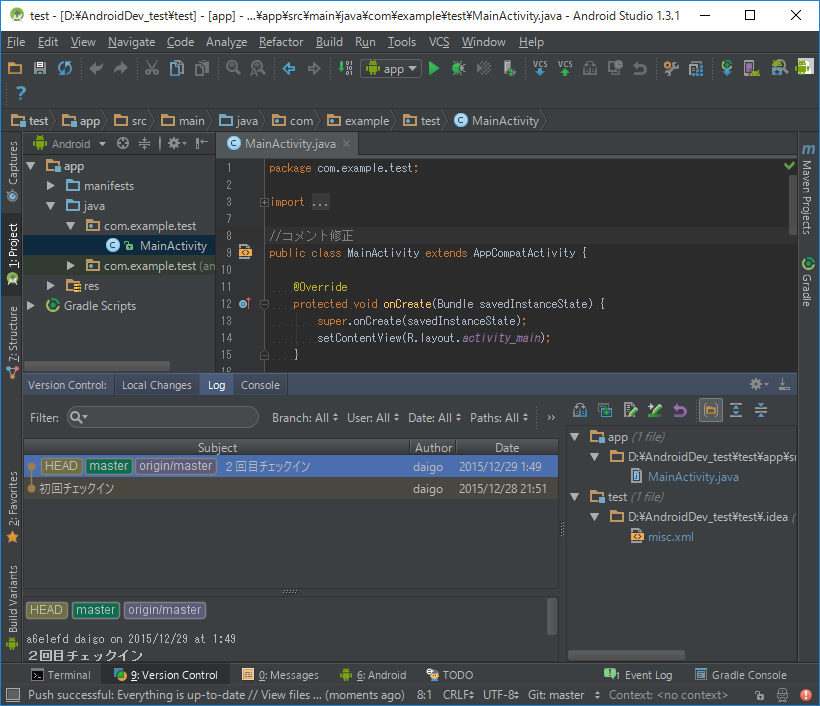Click the Debug app bug icon

(459, 69)
